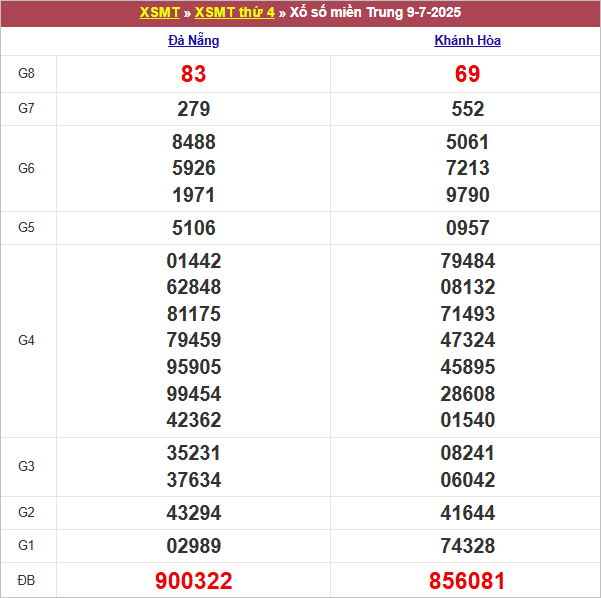Click special prize number 900322
The image size is (601, 598).
194,581
